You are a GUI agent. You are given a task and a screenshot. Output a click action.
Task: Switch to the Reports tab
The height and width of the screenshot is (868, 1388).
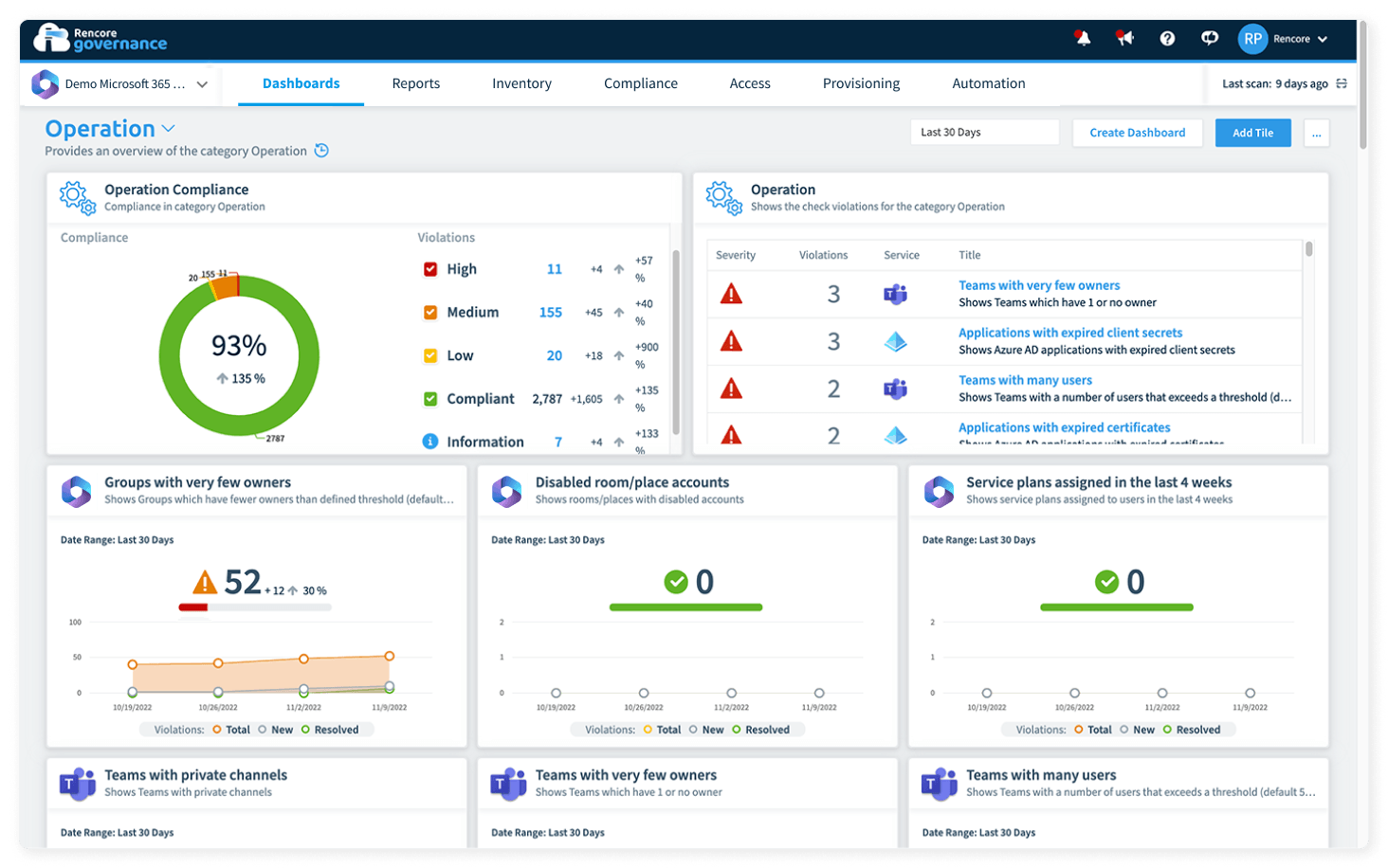(x=415, y=83)
